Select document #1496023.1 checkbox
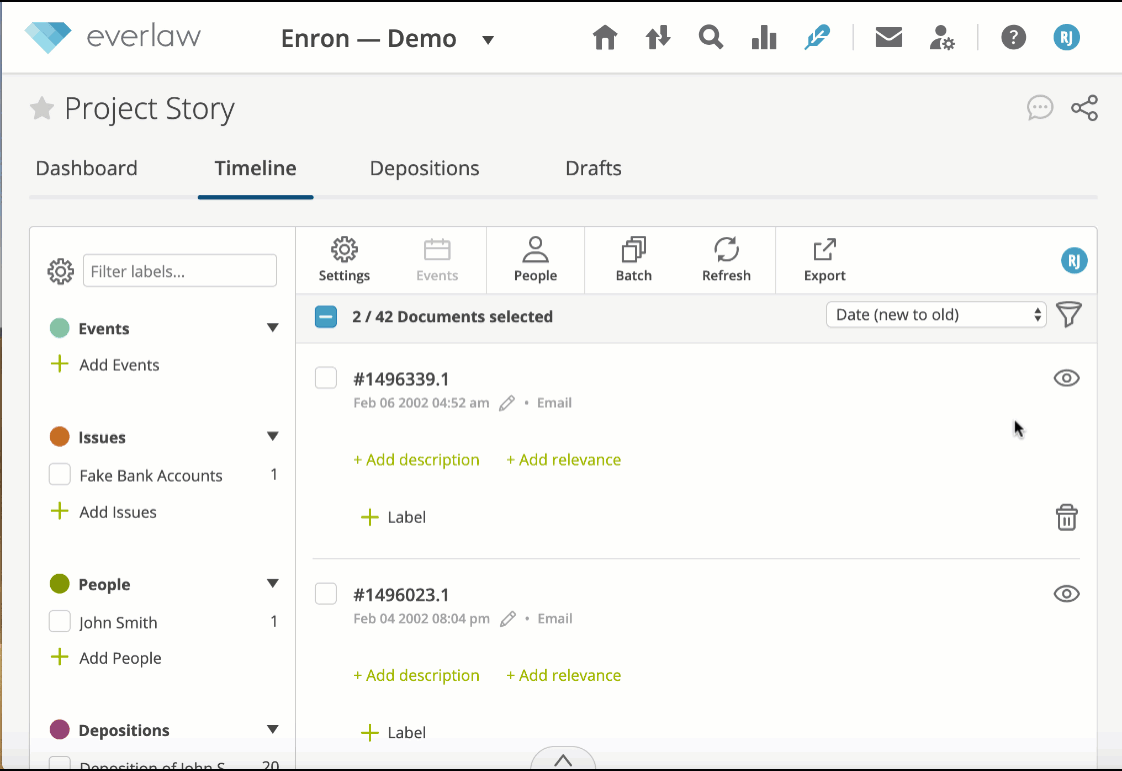This screenshot has height=771, width=1122. [x=326, y=593]
